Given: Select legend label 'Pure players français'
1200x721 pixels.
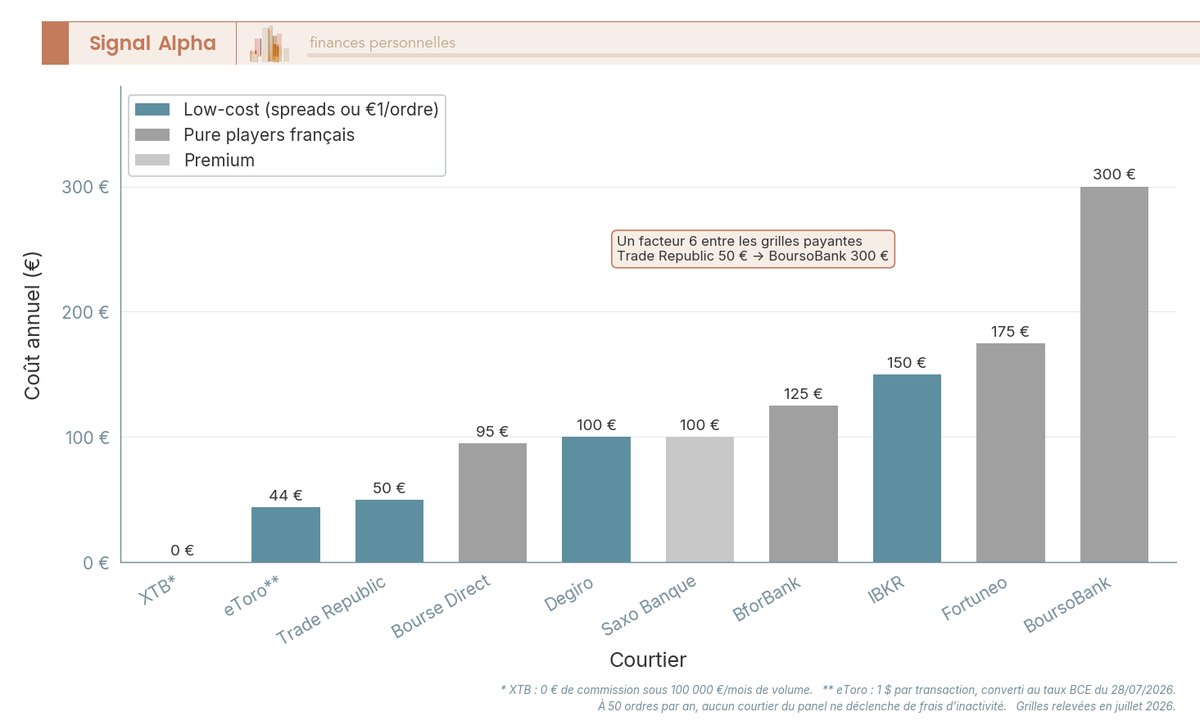Looking at the screenshot, I should click(x=269, y=135).
